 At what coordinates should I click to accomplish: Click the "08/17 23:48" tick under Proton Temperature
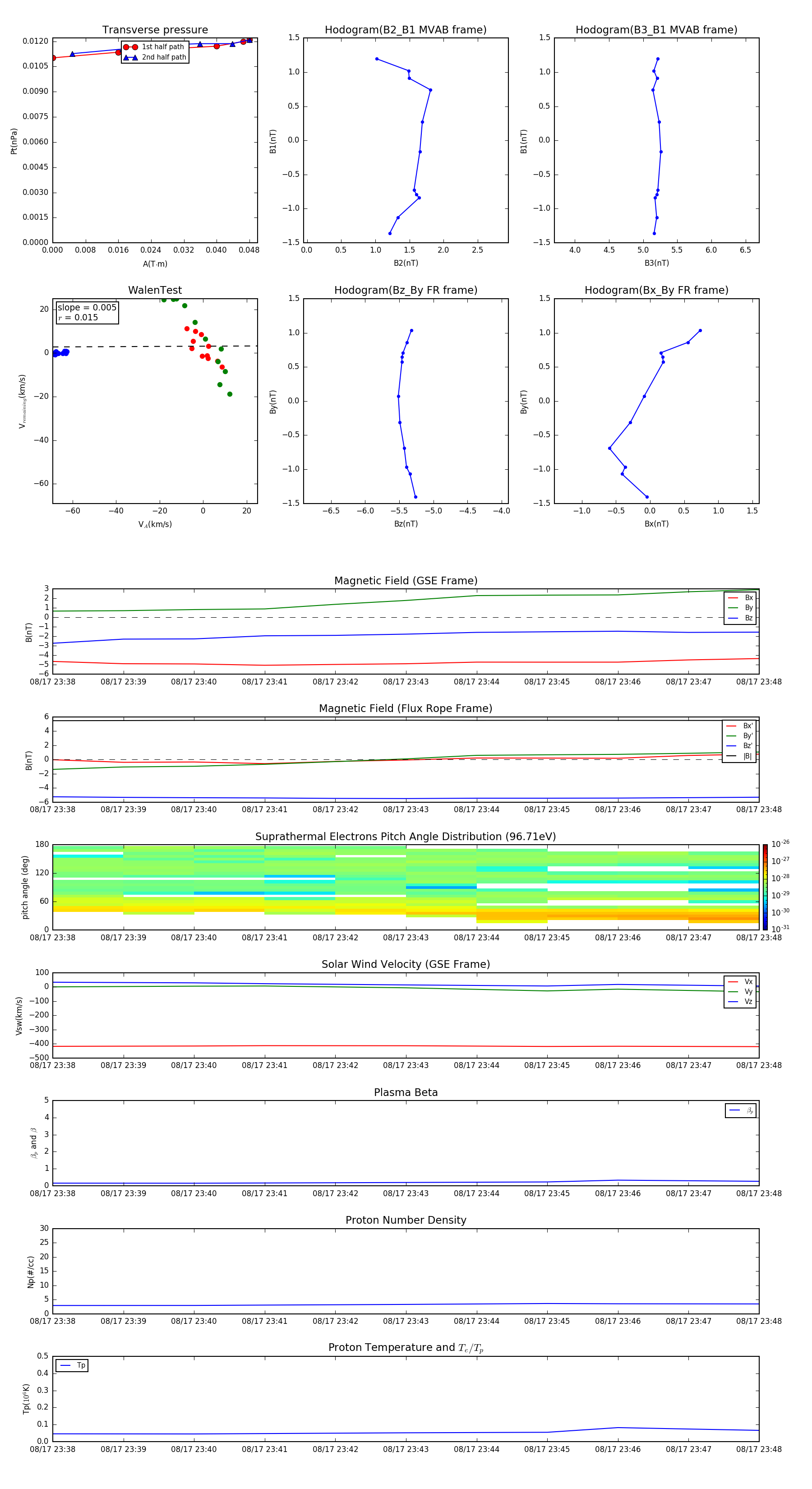point(759,1449)
